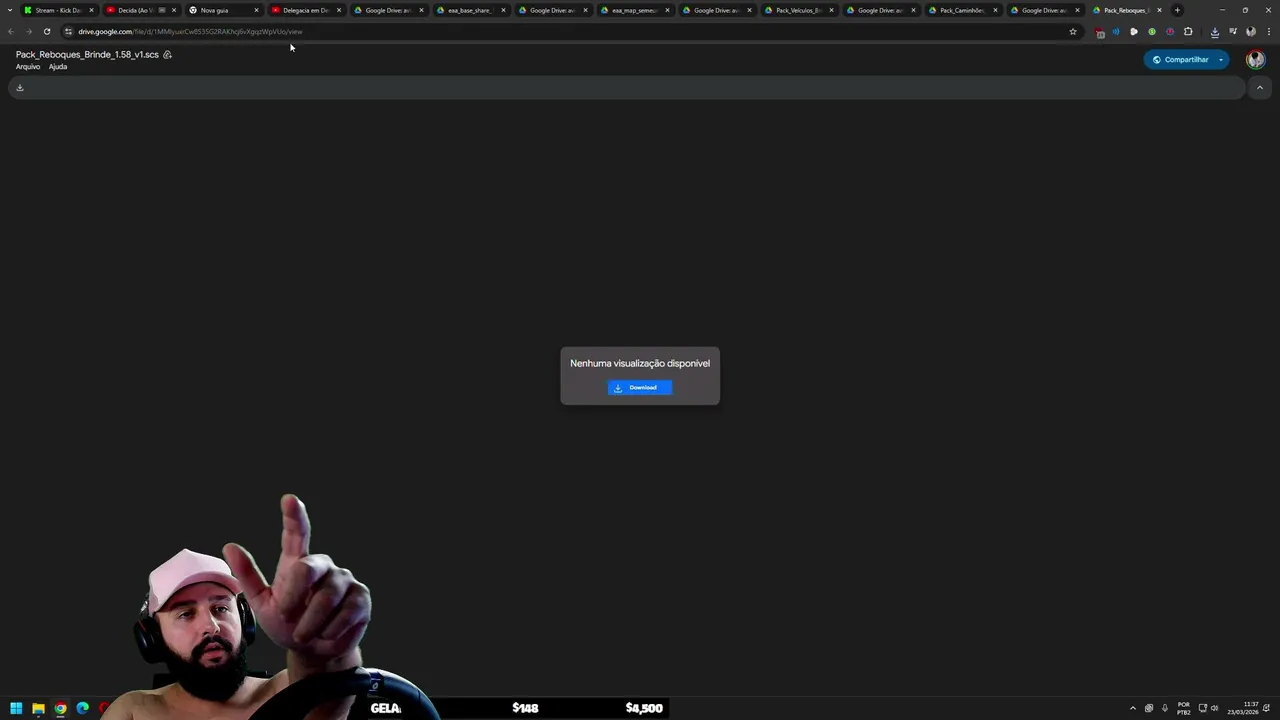
Task: Click the file name Pack_Reboques_Brinde_1.58_v1.scs
Action: coord(87,55)
